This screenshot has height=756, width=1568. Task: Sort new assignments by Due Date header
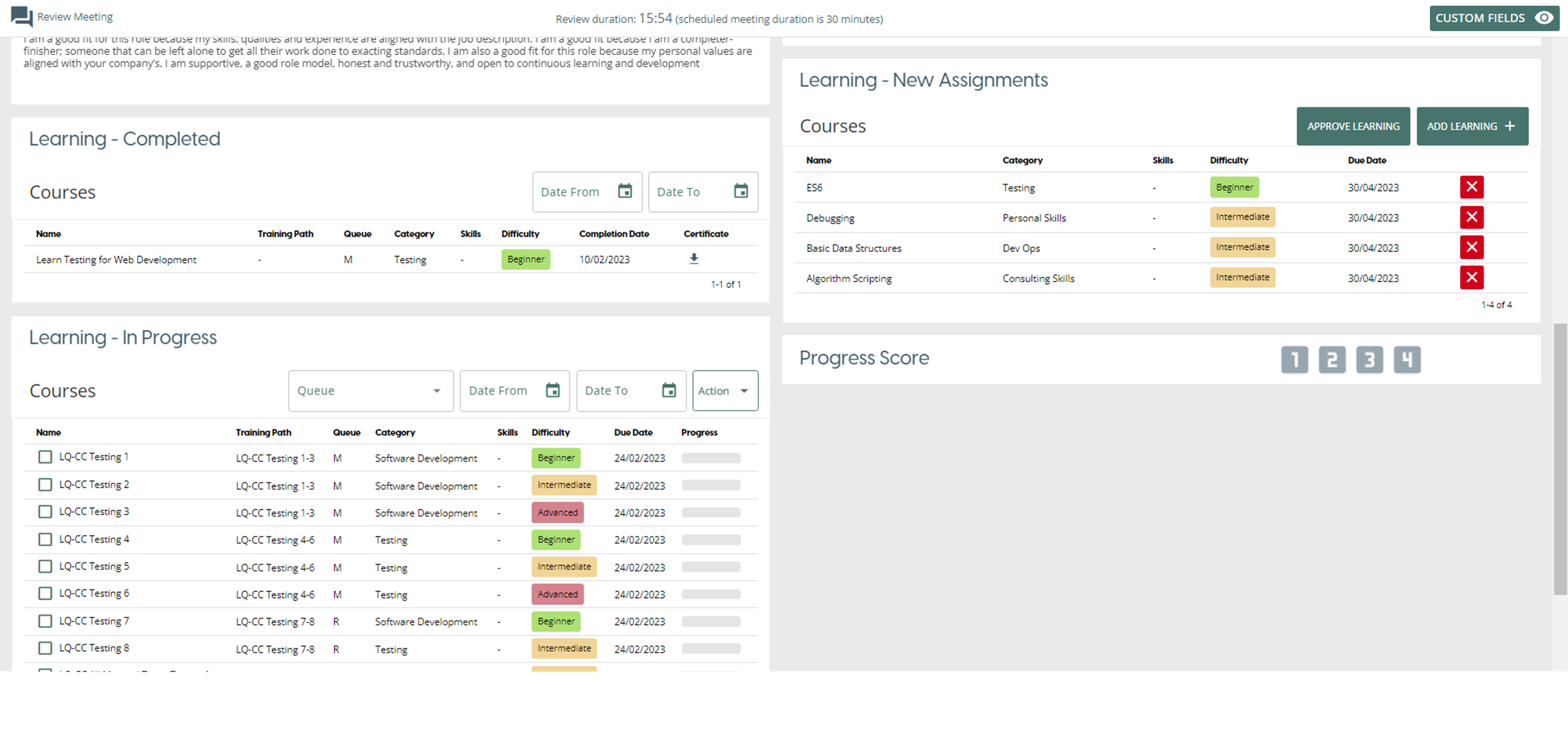click(1366, 160)
